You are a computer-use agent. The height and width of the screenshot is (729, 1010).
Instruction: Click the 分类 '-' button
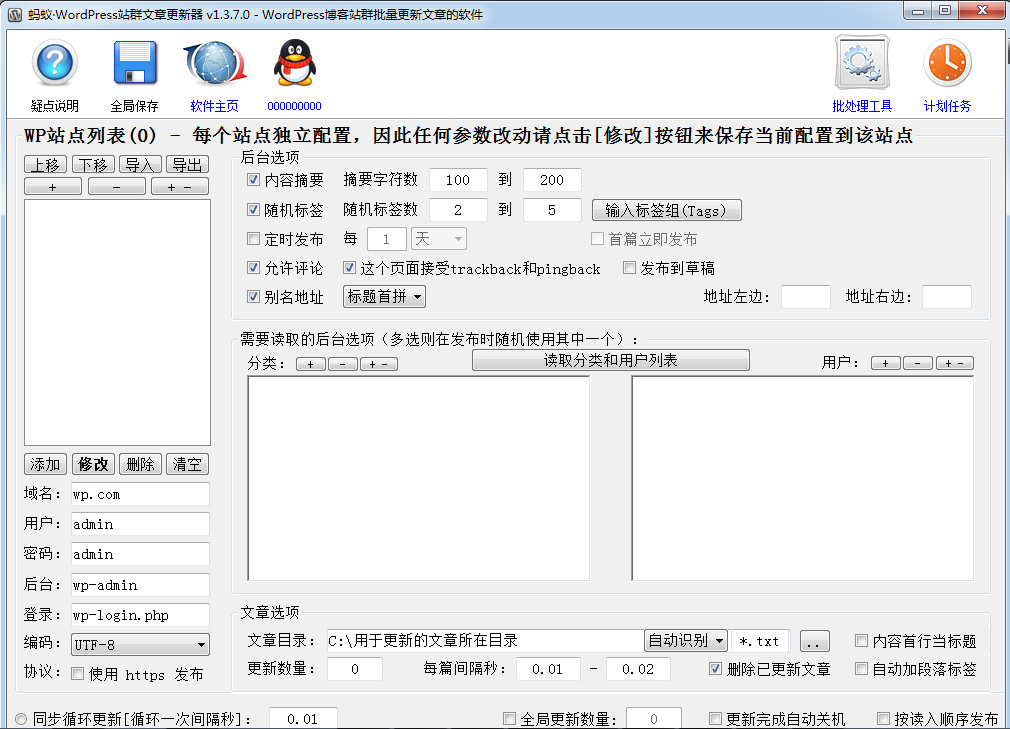(x=343, y=364)
